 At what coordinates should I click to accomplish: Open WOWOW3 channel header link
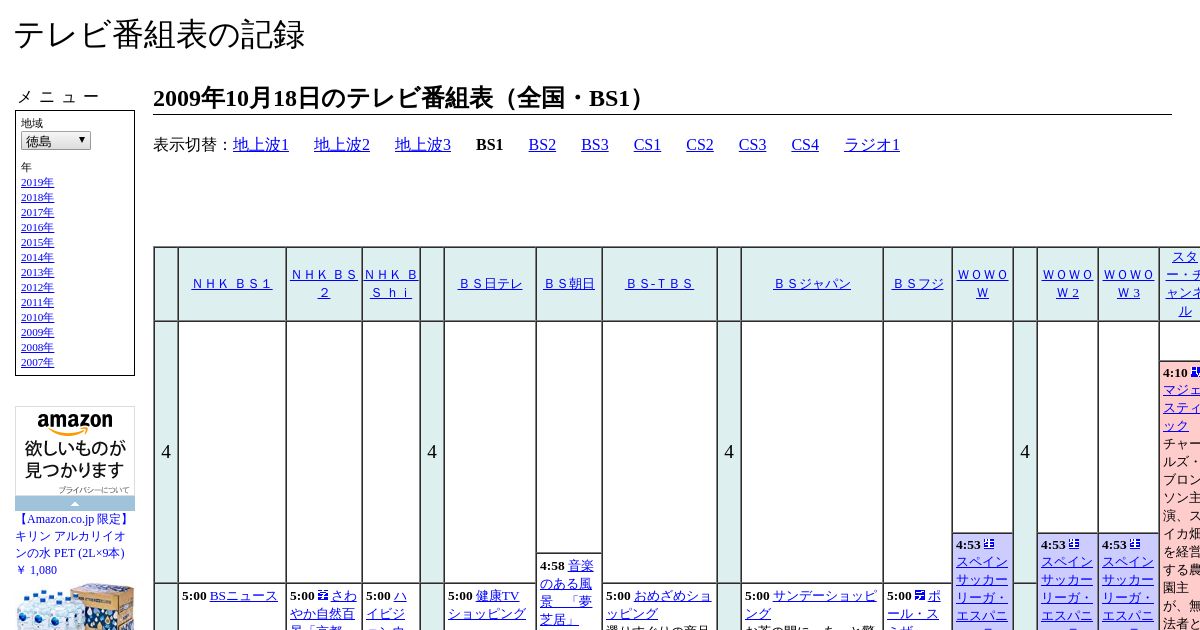(1128, 284)
